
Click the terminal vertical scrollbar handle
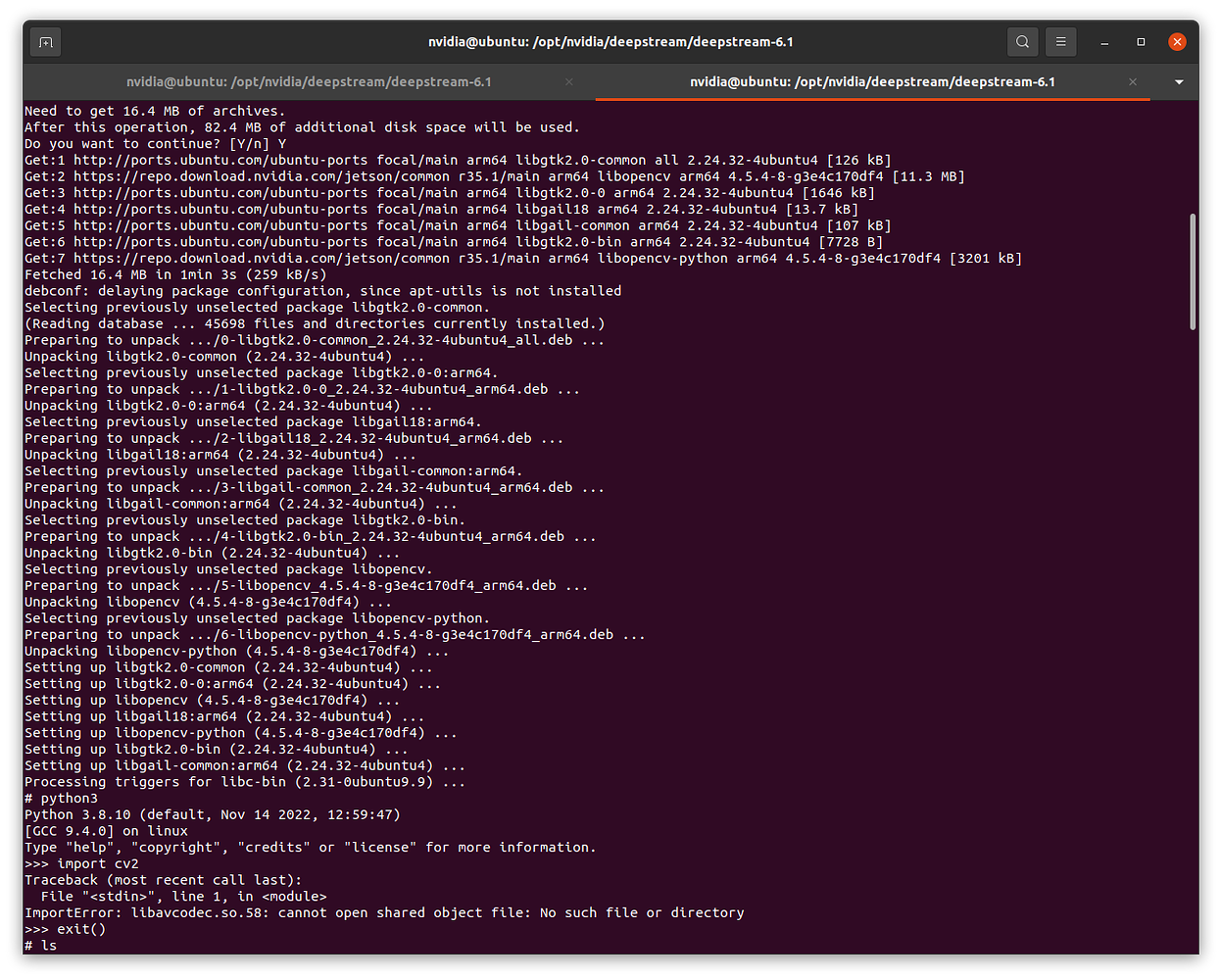click(1193, 271)
